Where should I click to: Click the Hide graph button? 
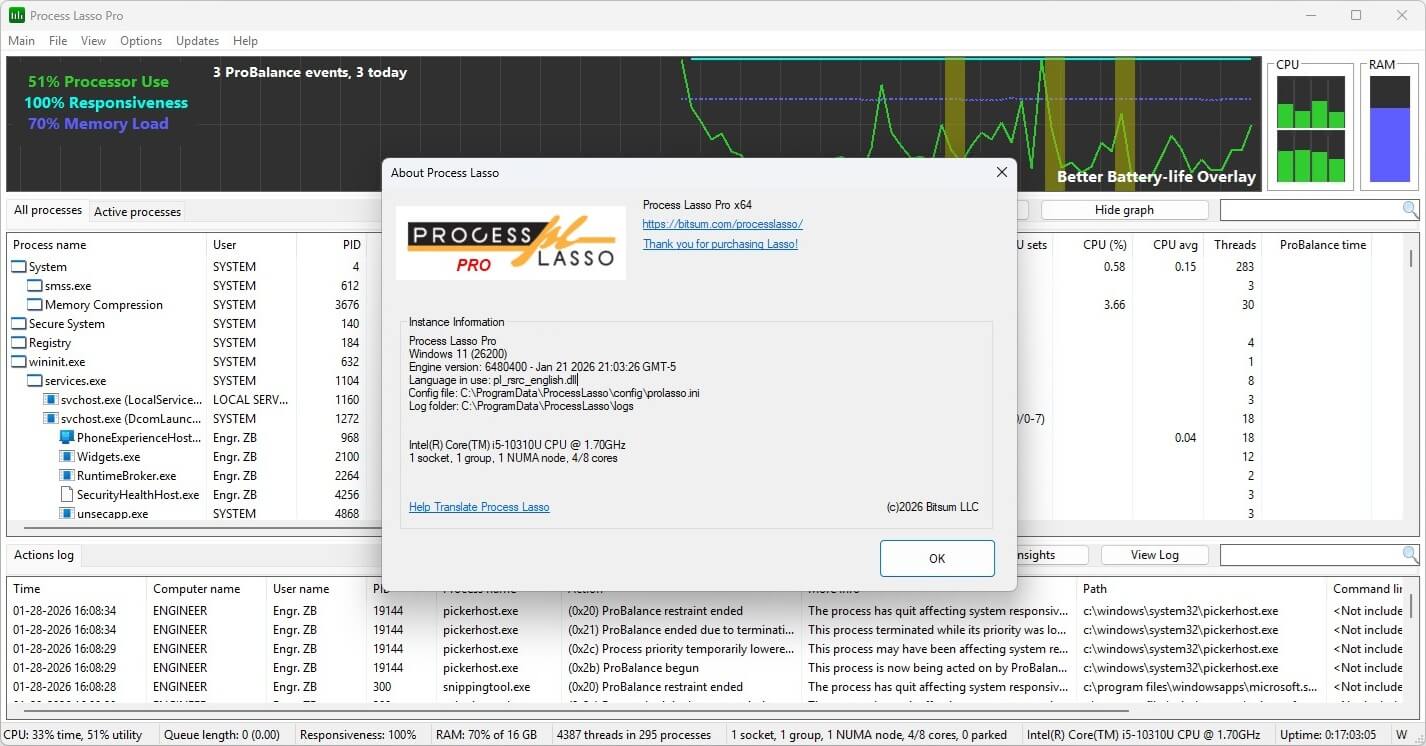pos(1123,209)
